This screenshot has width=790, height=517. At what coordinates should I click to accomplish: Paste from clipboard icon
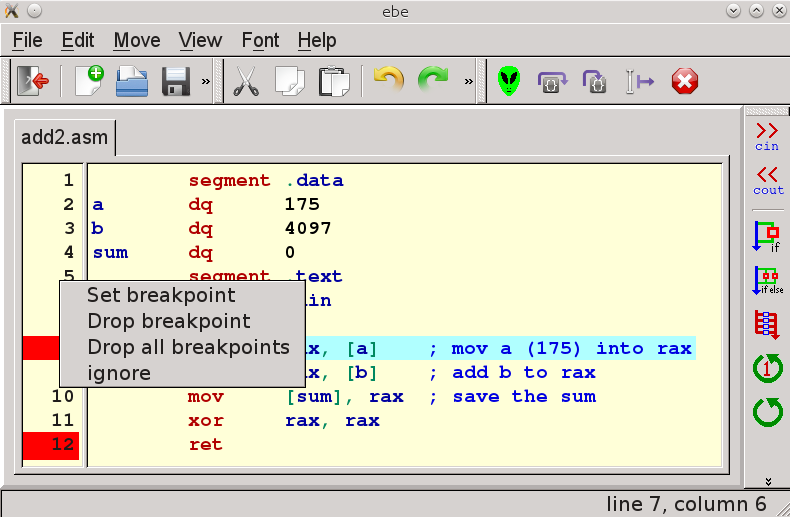click(x=334, y=81)
